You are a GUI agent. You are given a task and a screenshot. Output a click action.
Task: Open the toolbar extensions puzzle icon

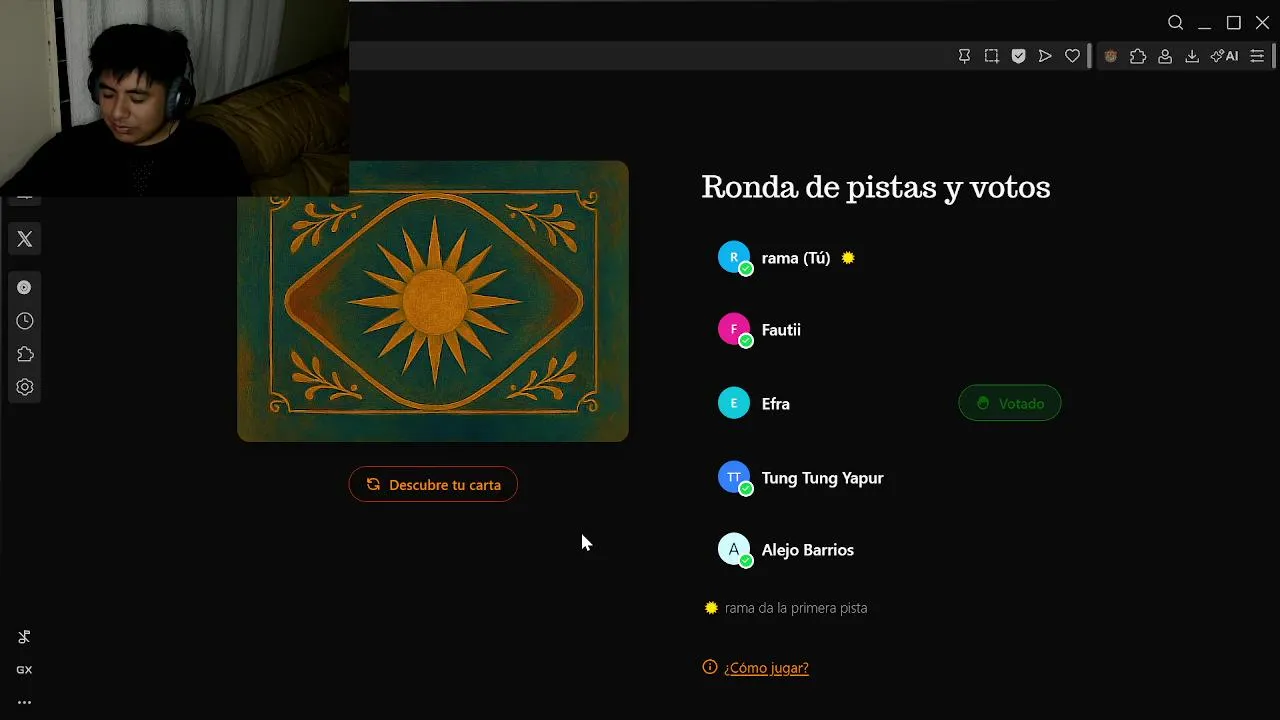1138,56
